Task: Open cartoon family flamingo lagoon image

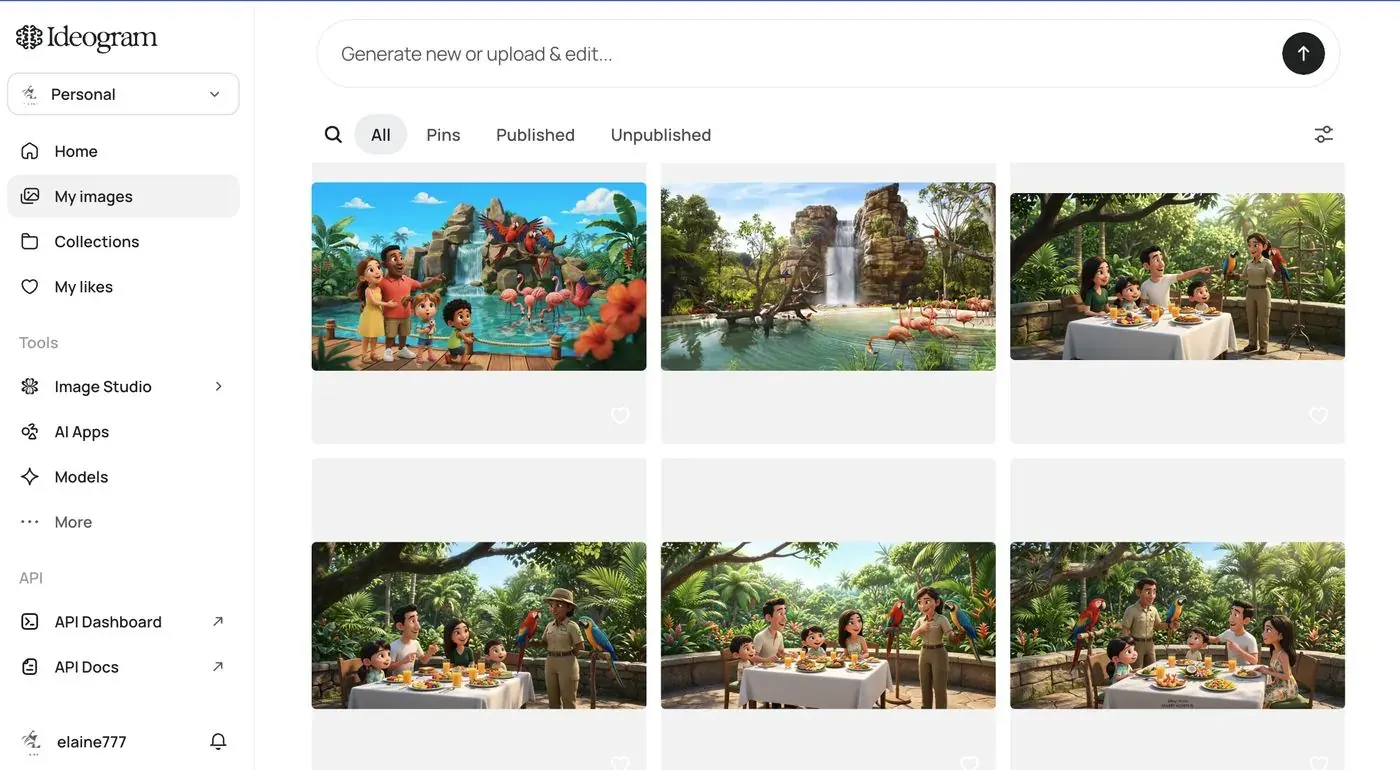Action: (x=479, y=276)
